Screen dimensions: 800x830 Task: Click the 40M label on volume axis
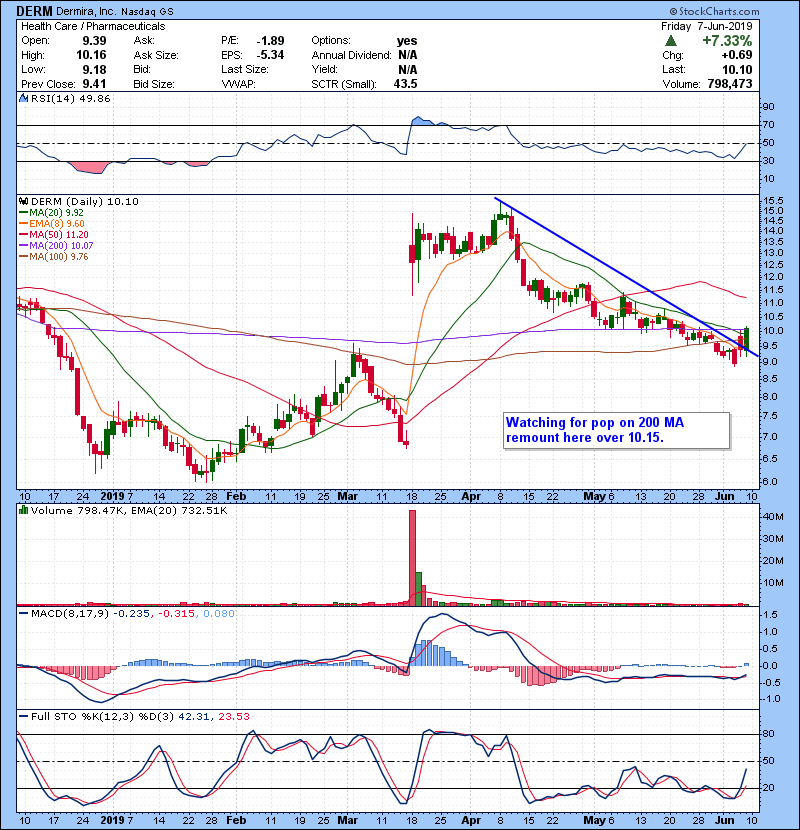point(772,517)
